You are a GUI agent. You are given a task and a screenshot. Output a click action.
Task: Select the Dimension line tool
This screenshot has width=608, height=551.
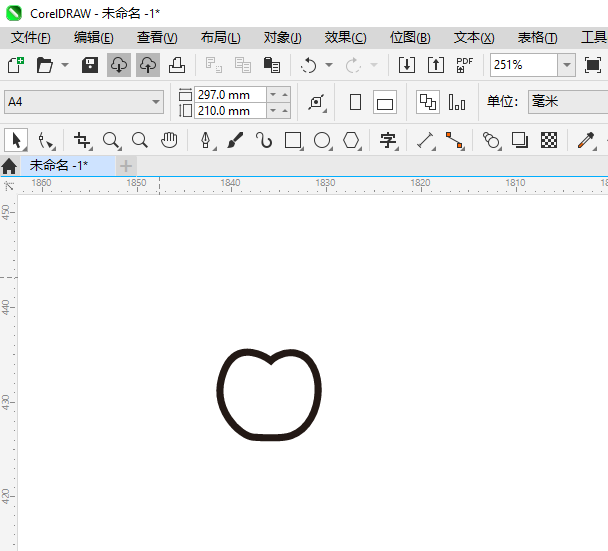tap(425, 140)
